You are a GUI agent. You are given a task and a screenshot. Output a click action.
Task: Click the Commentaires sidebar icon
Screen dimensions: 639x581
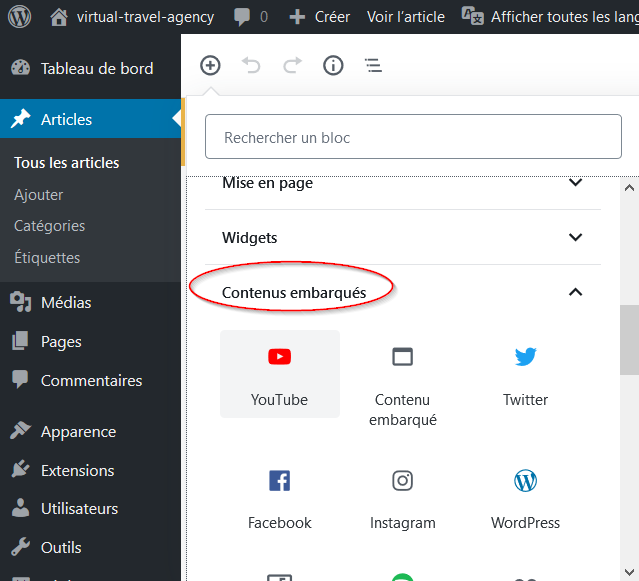[20, 379]
